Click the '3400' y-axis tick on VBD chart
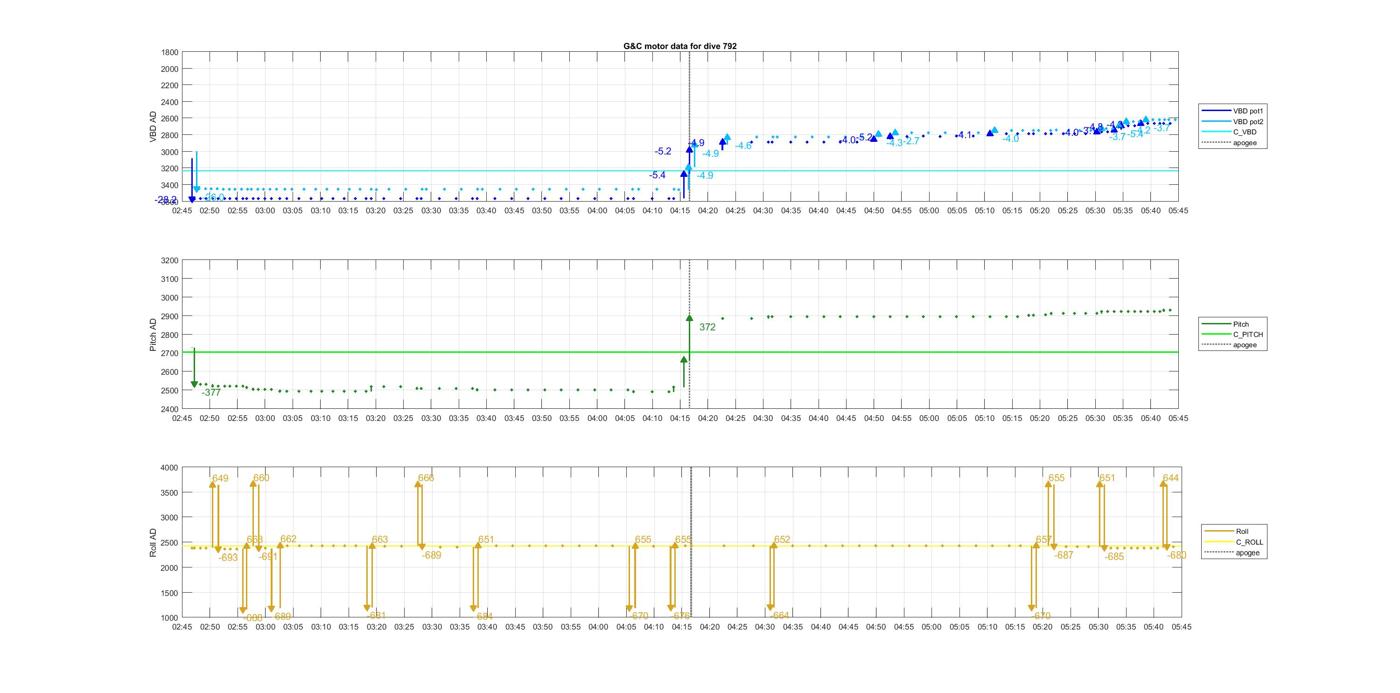The width and height of the screenshot is (1400, 693). pos(170,185)
